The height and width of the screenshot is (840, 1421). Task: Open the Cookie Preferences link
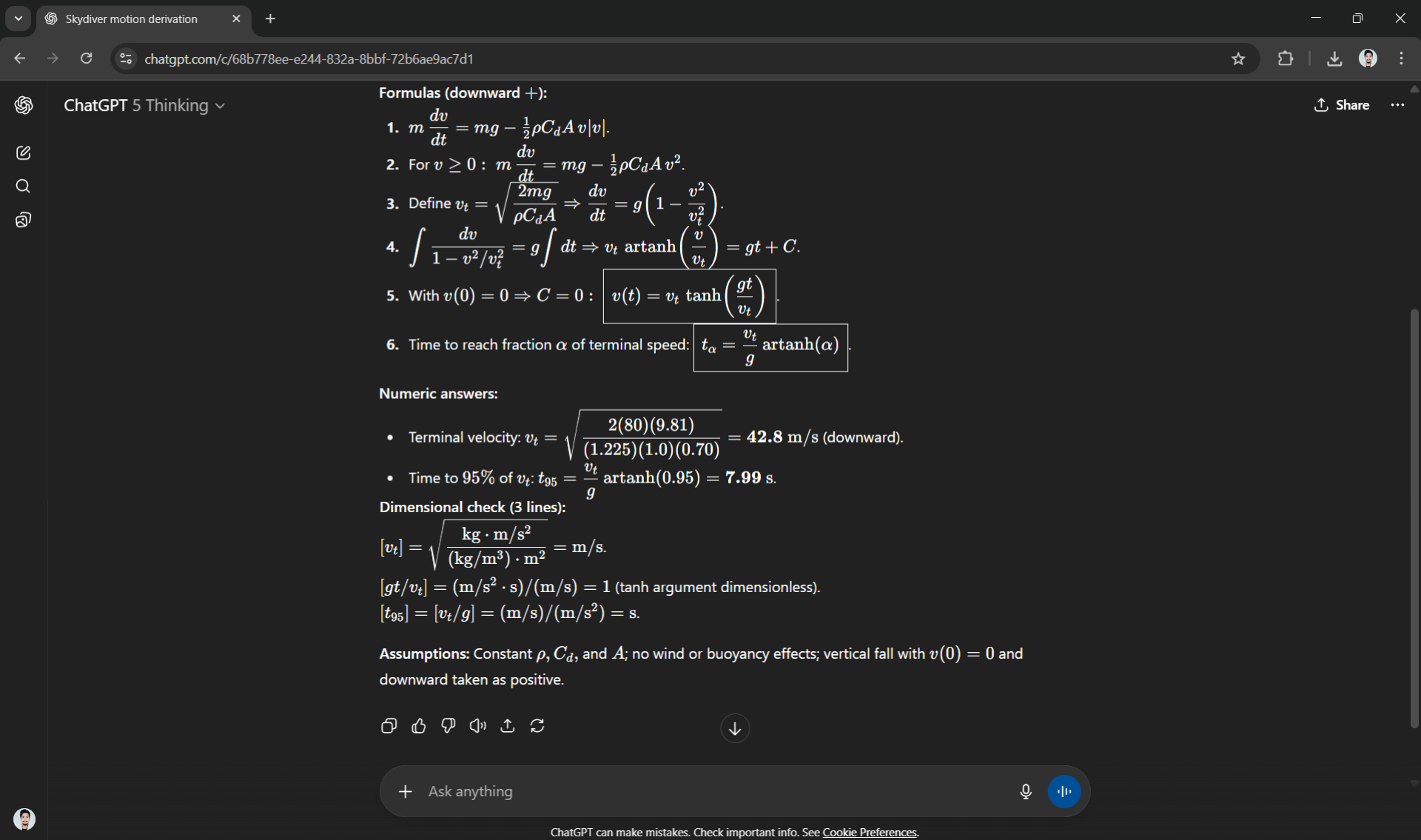tap(869, 832)
